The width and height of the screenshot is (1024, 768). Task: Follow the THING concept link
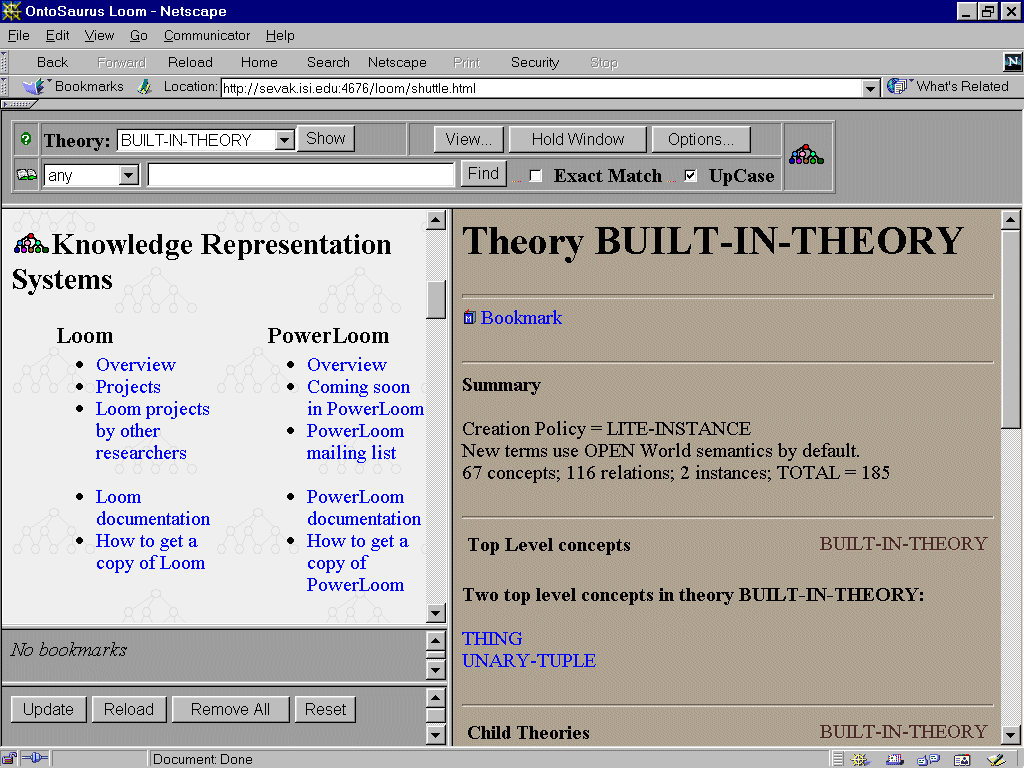[492, 638]
